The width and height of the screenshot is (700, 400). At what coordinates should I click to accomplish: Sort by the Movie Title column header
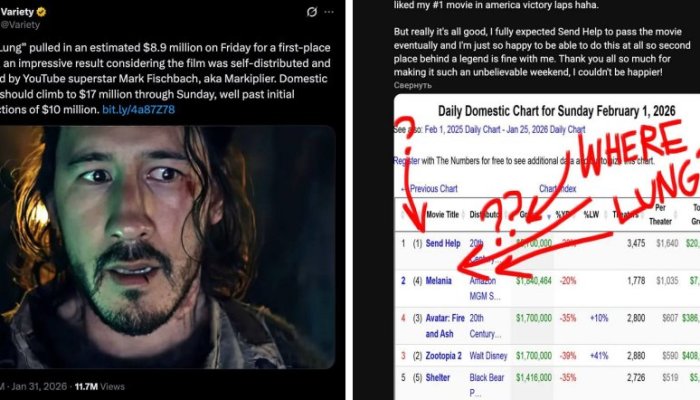(x=442, y=215)
